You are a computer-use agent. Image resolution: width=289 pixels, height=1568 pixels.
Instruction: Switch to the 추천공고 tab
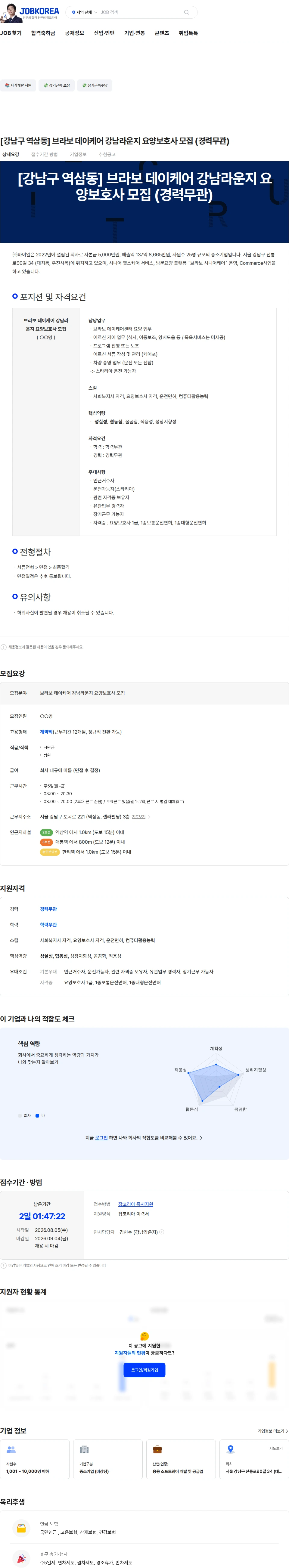tap(107, 155)
